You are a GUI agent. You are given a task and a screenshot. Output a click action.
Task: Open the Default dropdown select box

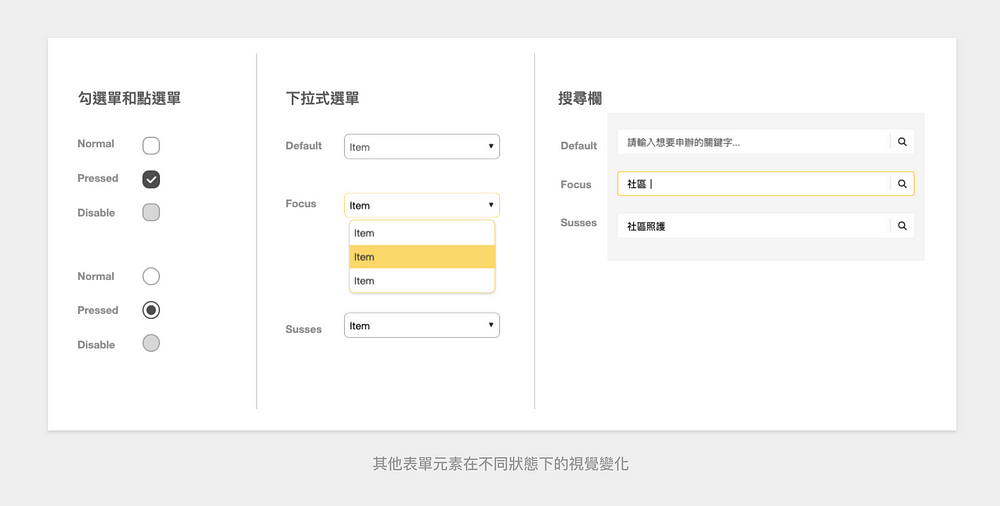click(x=422, y=146)
